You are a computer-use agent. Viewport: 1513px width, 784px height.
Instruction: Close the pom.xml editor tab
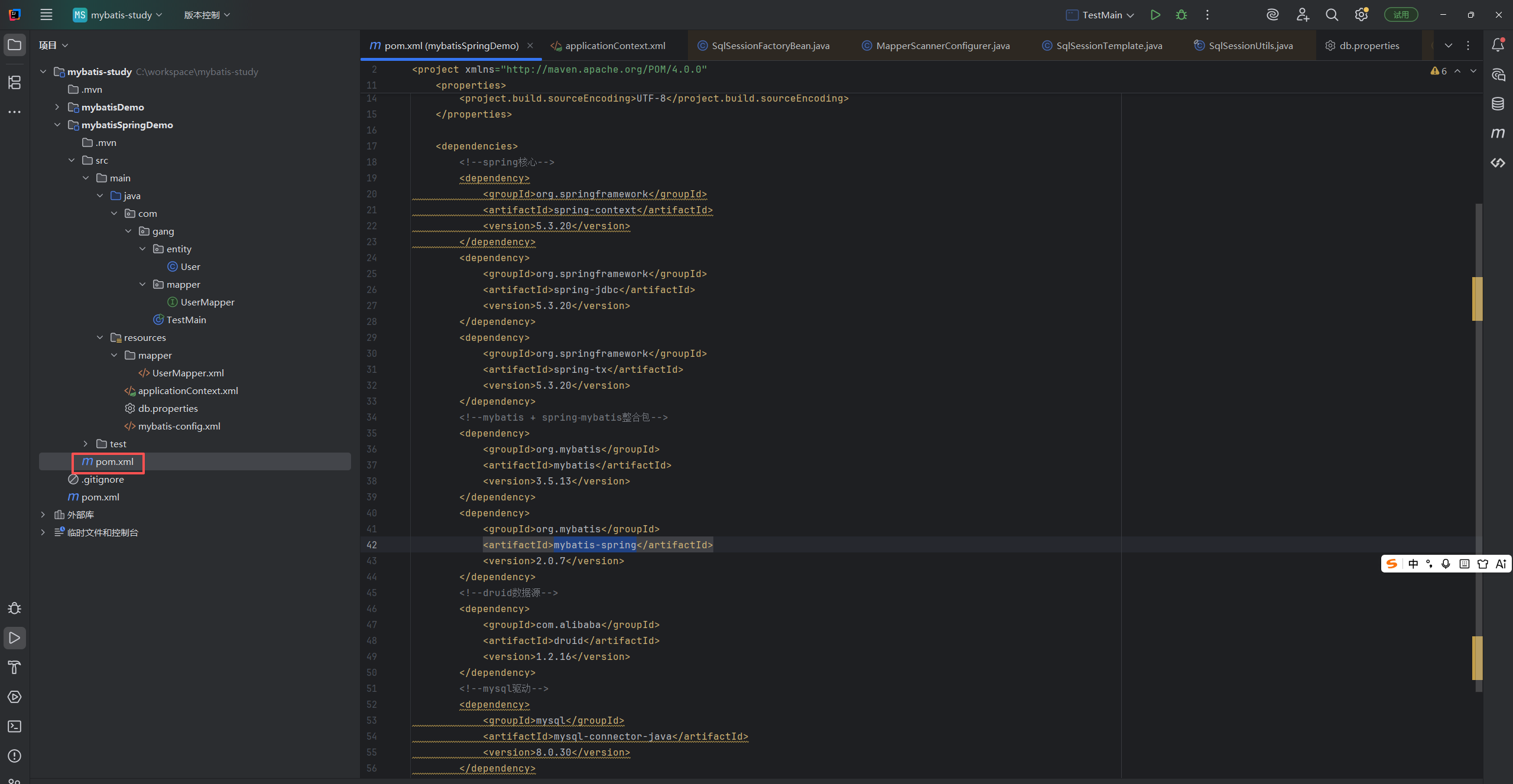point(530,45)
